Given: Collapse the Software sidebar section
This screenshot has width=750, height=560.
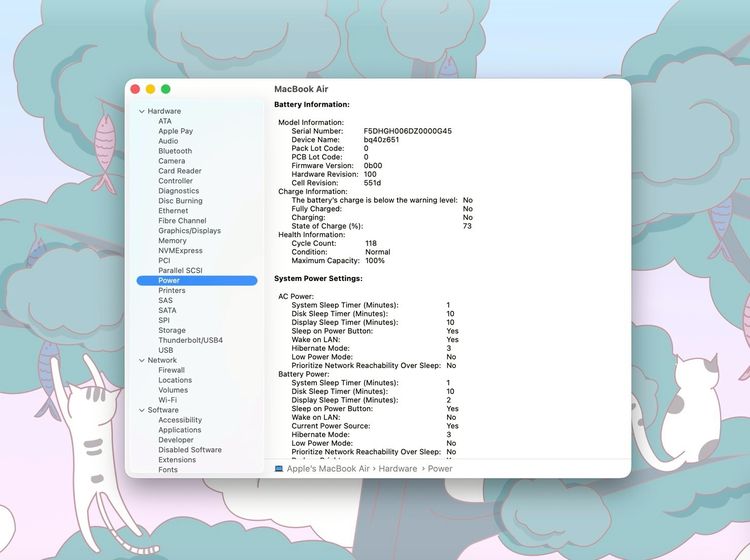Looking at the screenshot, I should click(142, 410).
